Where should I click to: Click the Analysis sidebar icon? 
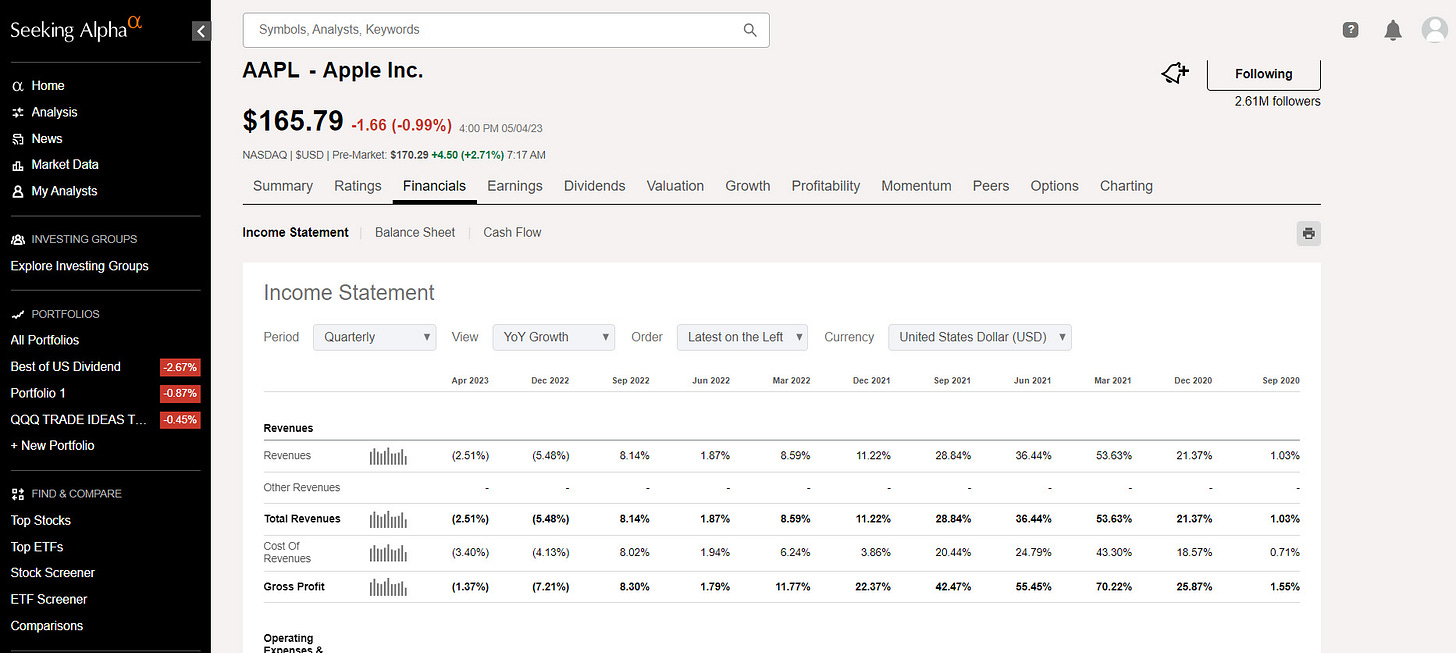pyautogui.click(x=17, y=113)
